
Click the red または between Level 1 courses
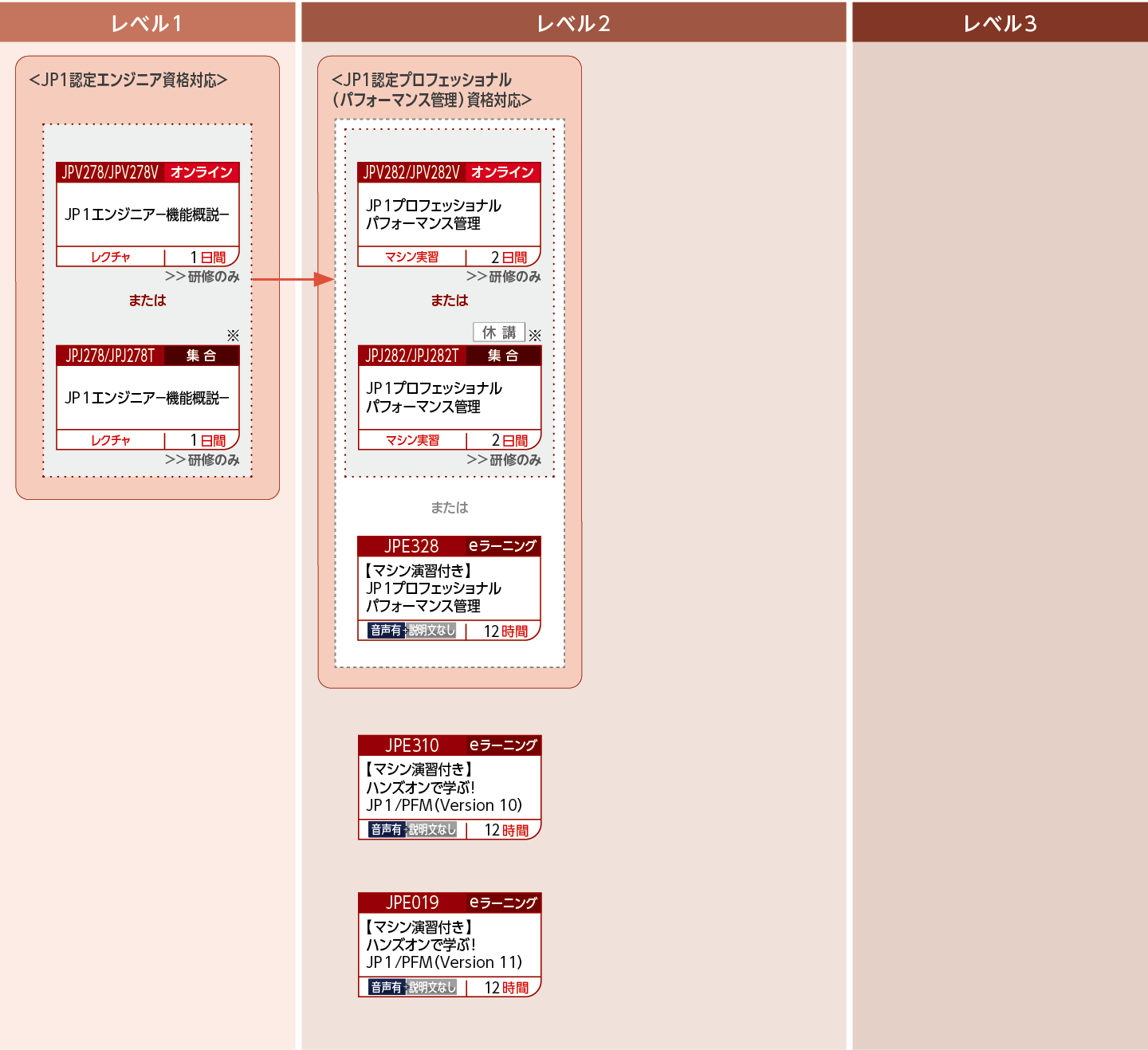coord(147,301)
